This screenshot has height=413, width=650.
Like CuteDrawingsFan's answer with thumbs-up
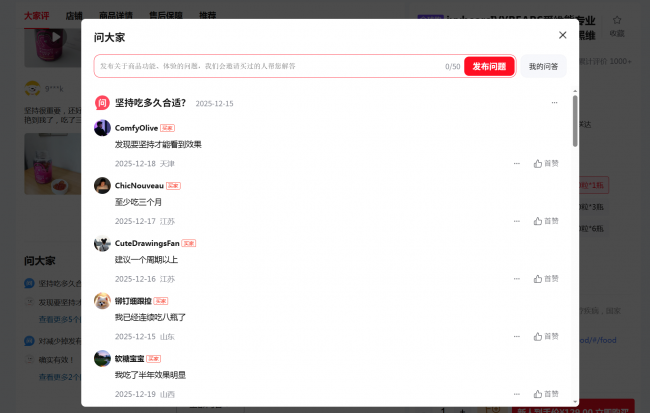tap(546, 279)
